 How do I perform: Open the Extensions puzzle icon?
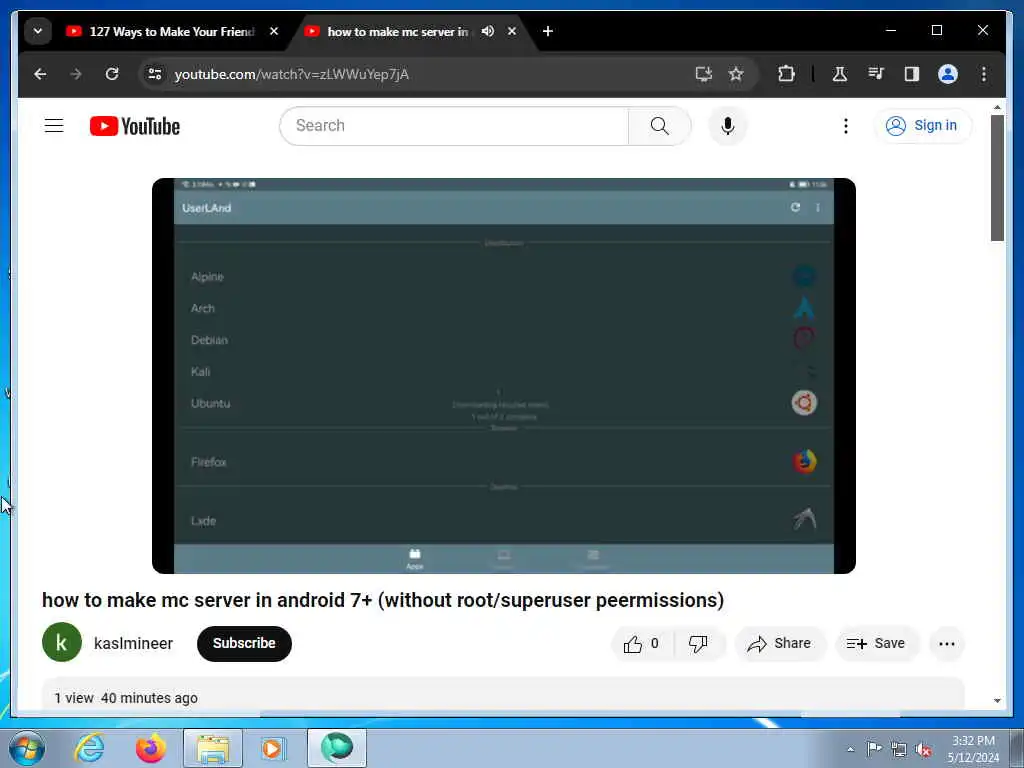pos(786,74)
